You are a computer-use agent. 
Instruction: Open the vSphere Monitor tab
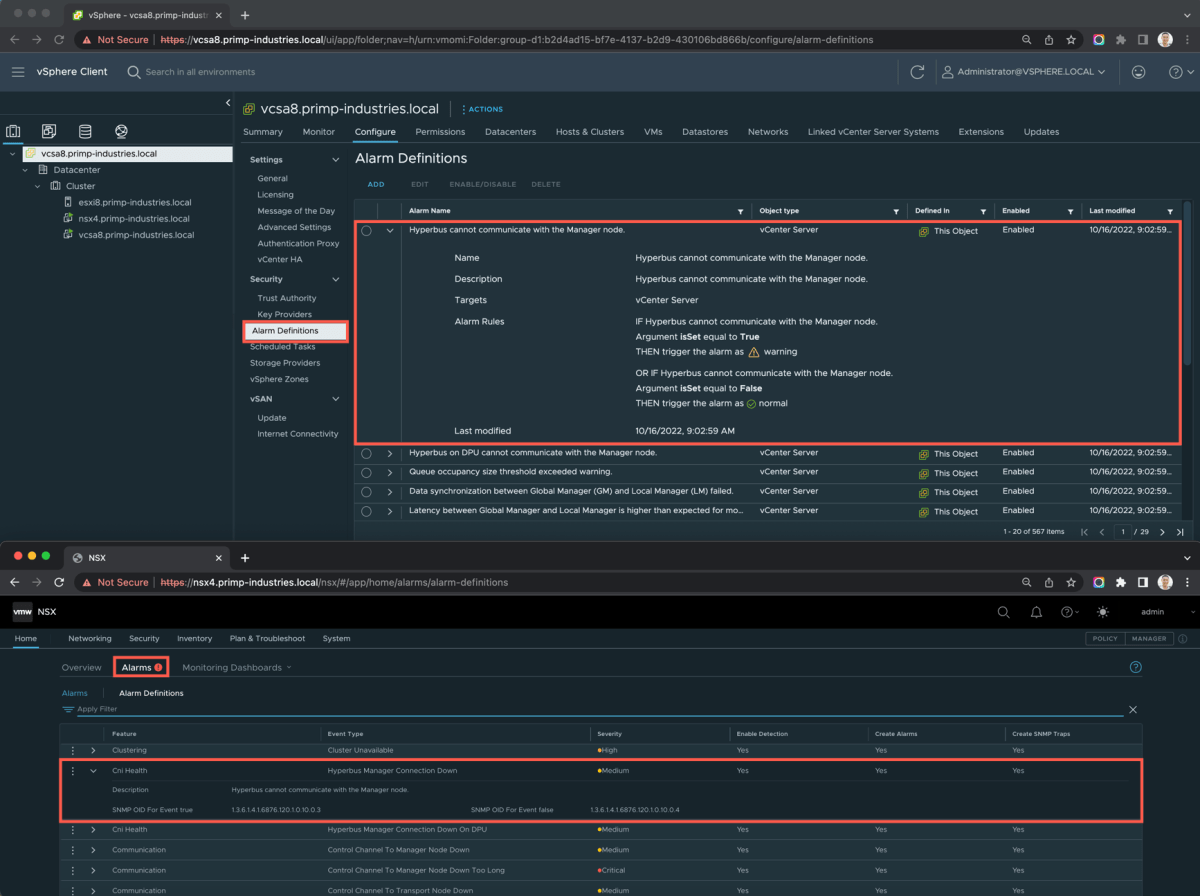319,132
